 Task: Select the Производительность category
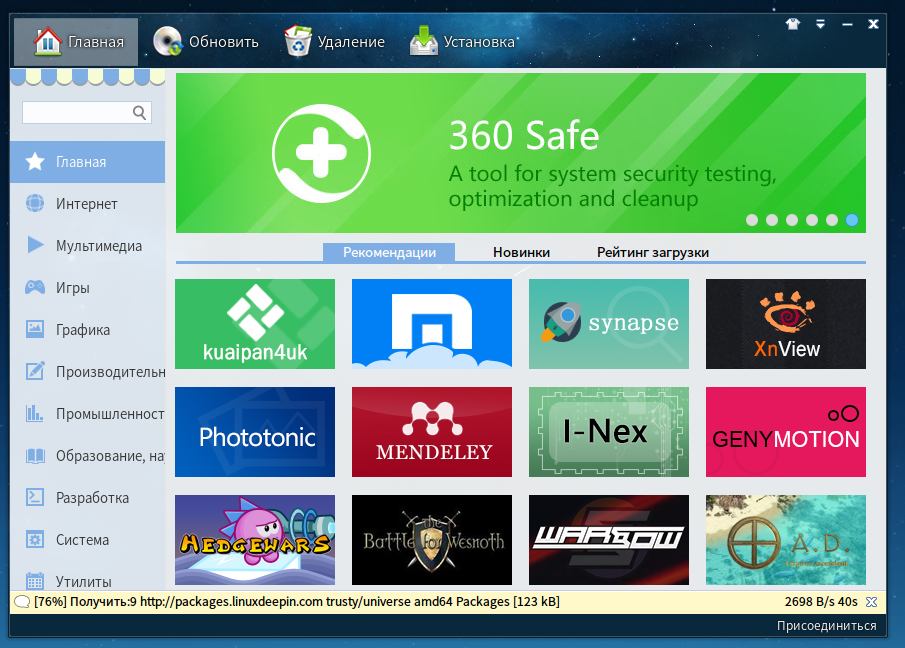pos(87,372)
